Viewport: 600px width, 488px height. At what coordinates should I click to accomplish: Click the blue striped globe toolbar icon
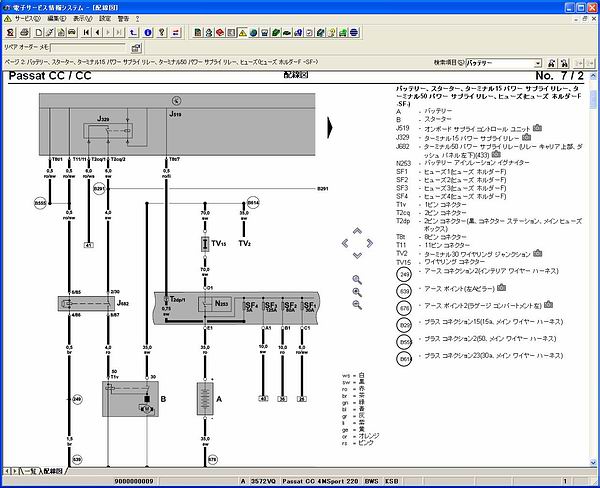tap(354, 33)
